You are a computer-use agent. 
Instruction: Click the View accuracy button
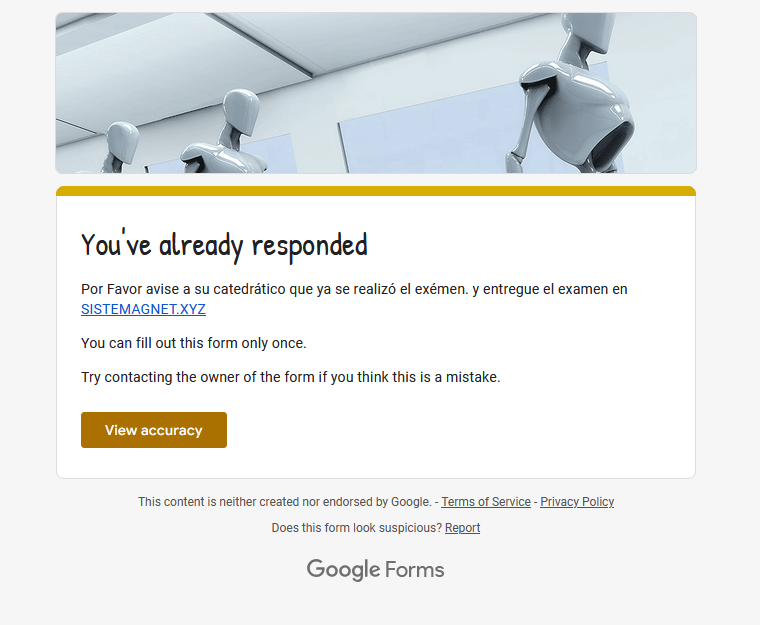[154, 430]
